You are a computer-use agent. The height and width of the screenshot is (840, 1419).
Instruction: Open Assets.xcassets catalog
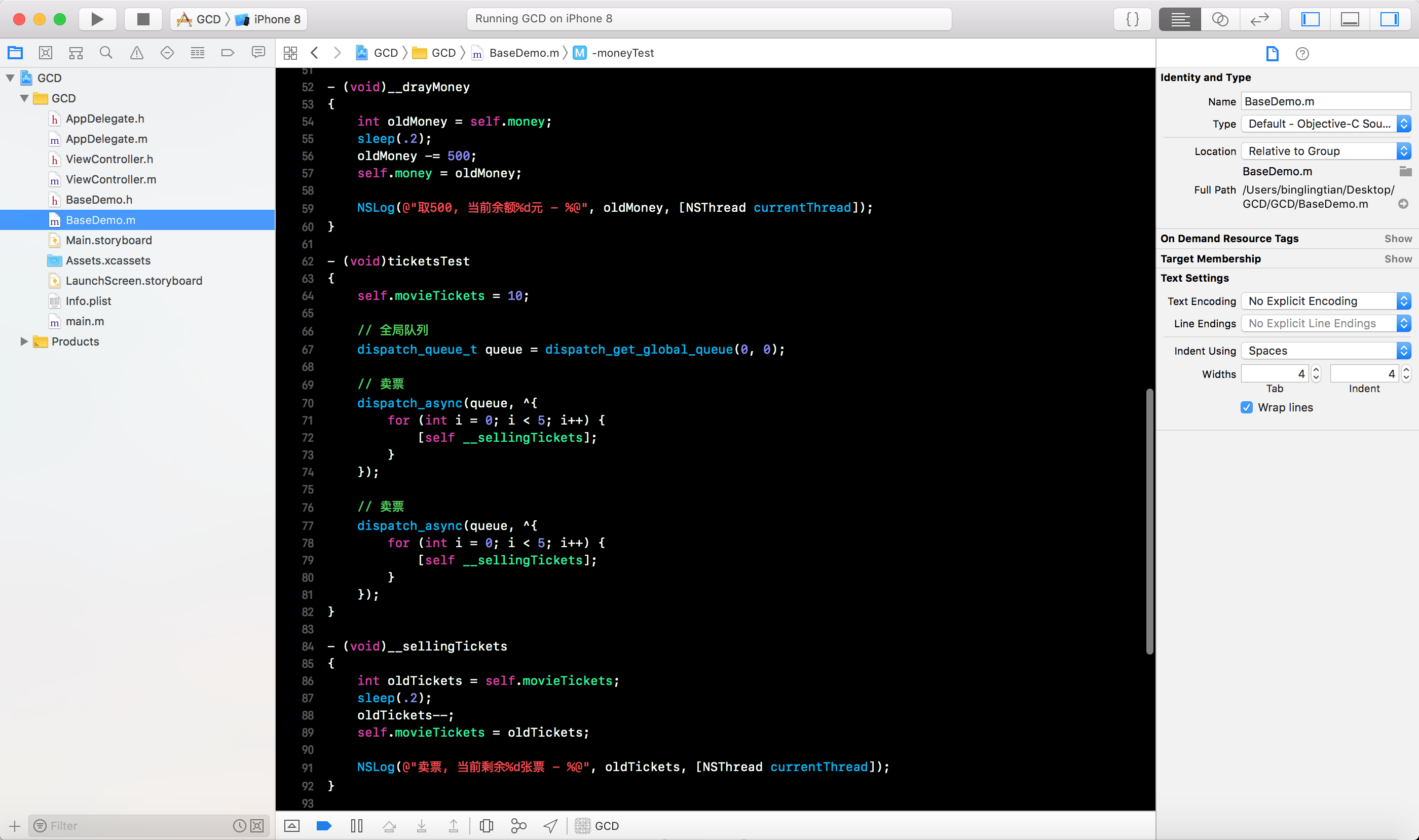tap(107, 260)
